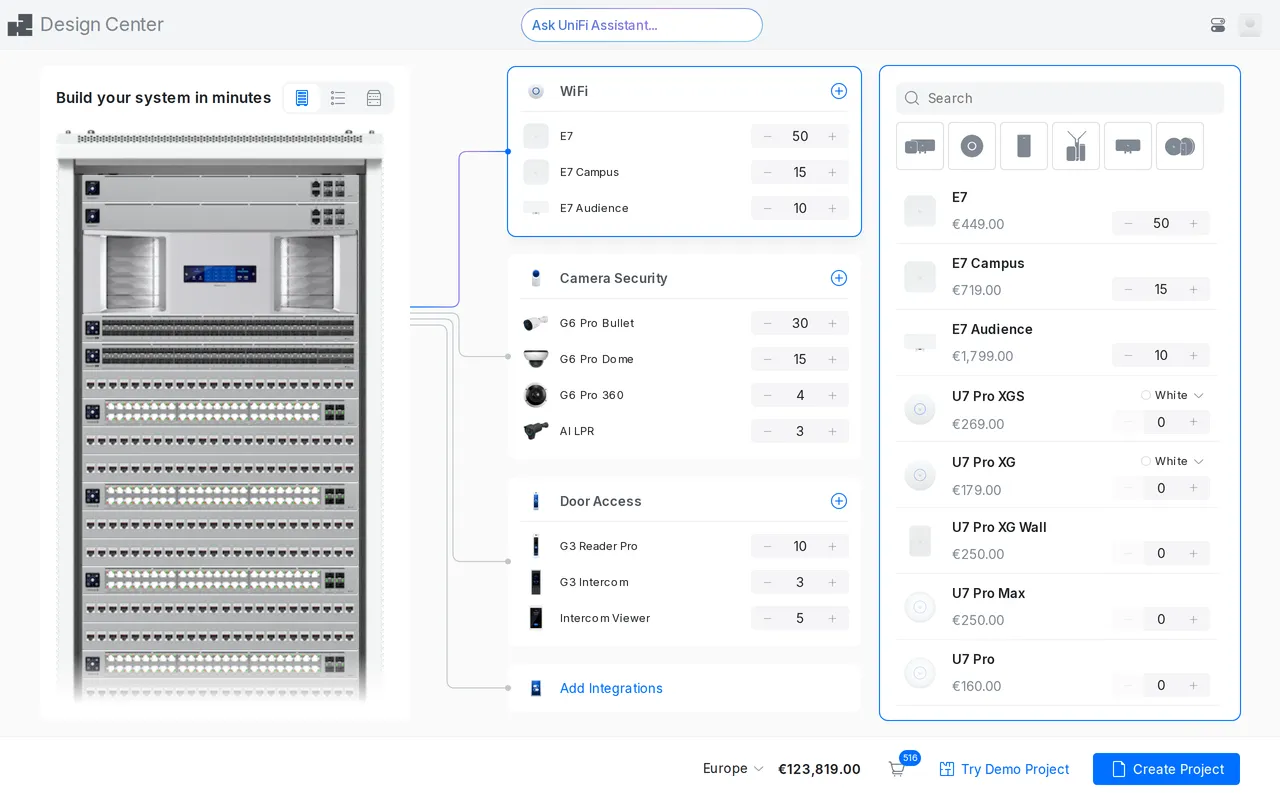Click the search magnifier icon
This screenshot has width=1280, height=800.
coord(912,98)
